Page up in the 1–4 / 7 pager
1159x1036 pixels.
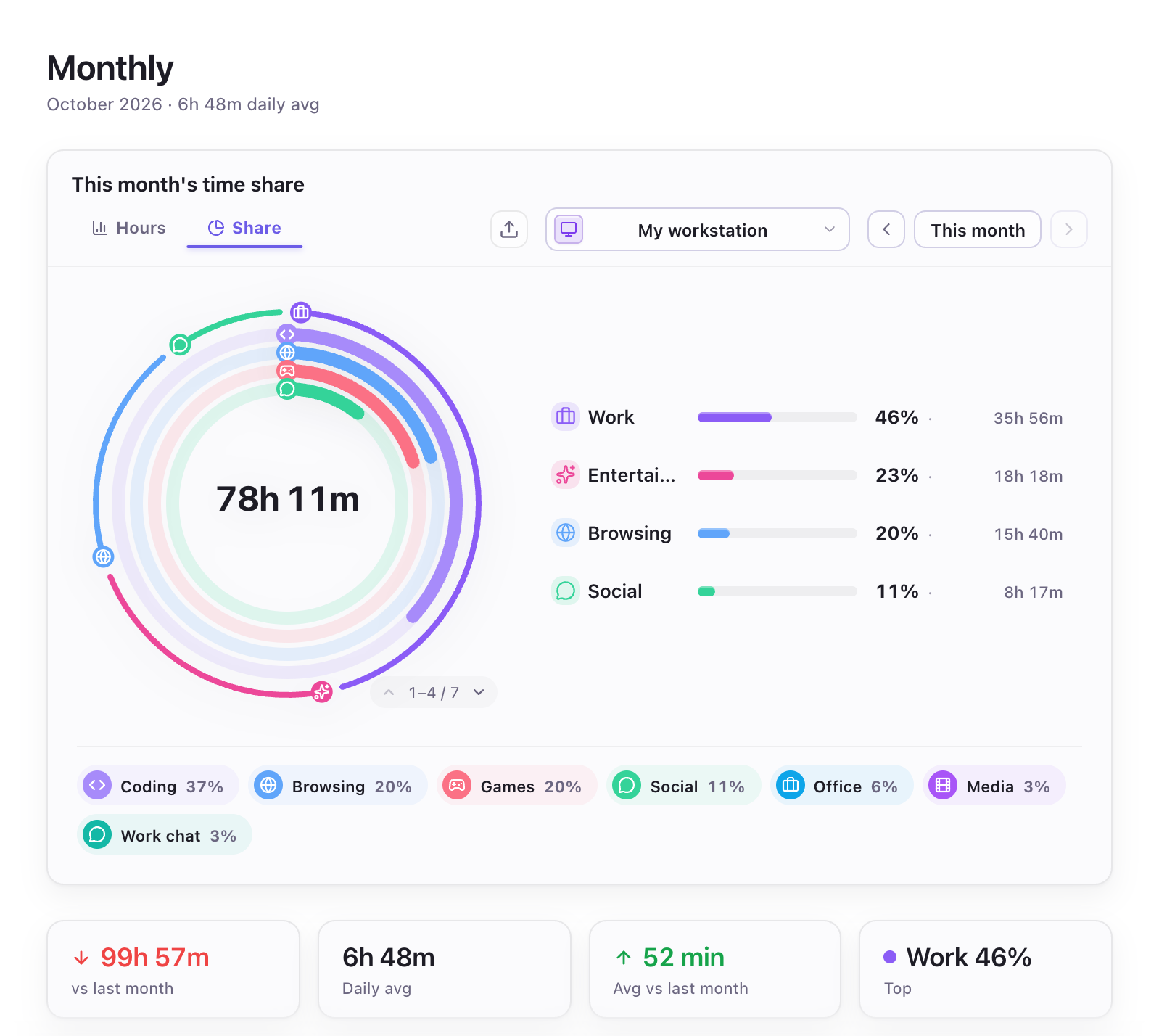click(389, 692)
